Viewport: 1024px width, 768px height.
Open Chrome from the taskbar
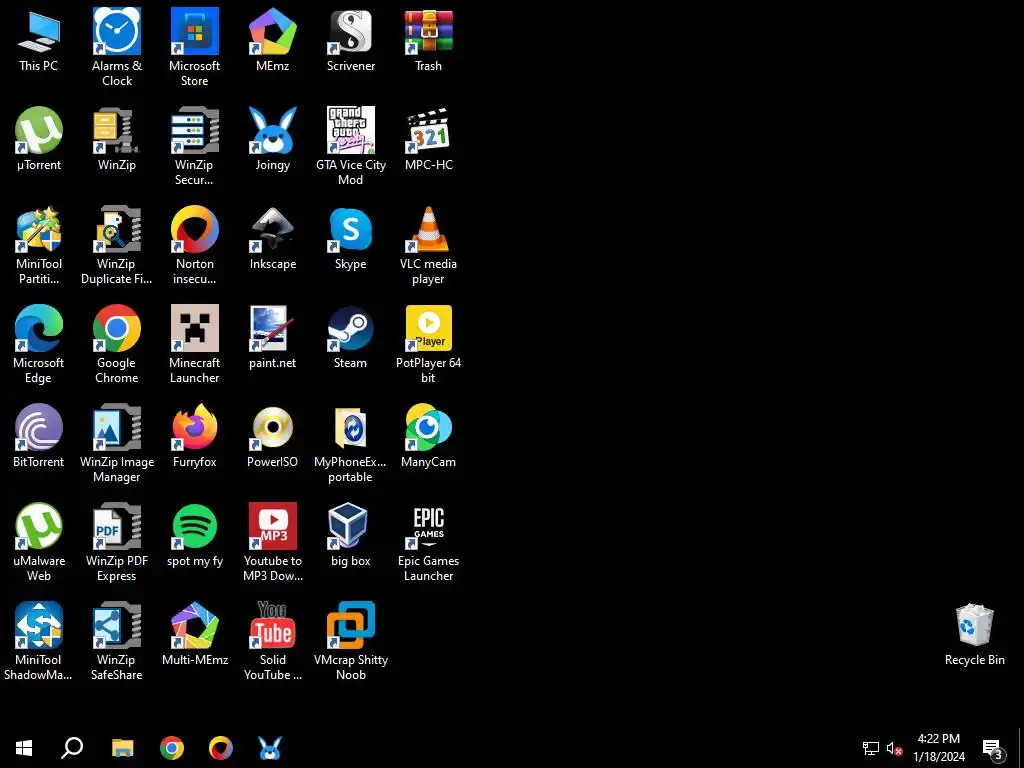[172, 748]
